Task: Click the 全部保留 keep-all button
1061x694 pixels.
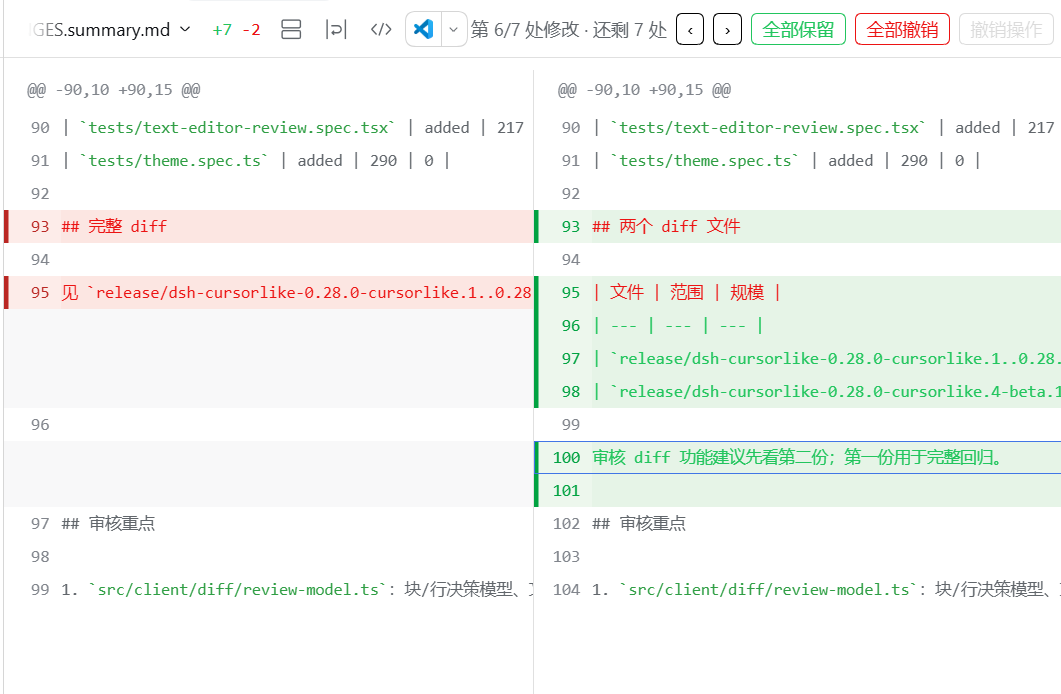Action: pos(798,29)
